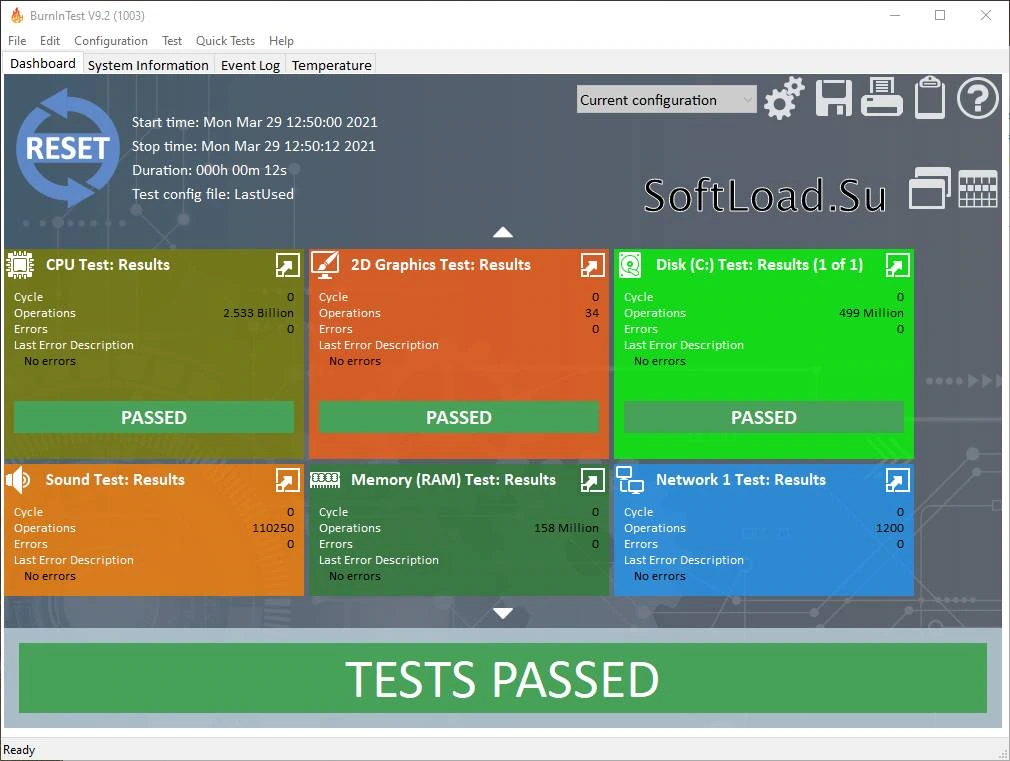Collapse header with upward arrow
The height and width of the screenshot is (761, 1010).
[x=502, y=233]
